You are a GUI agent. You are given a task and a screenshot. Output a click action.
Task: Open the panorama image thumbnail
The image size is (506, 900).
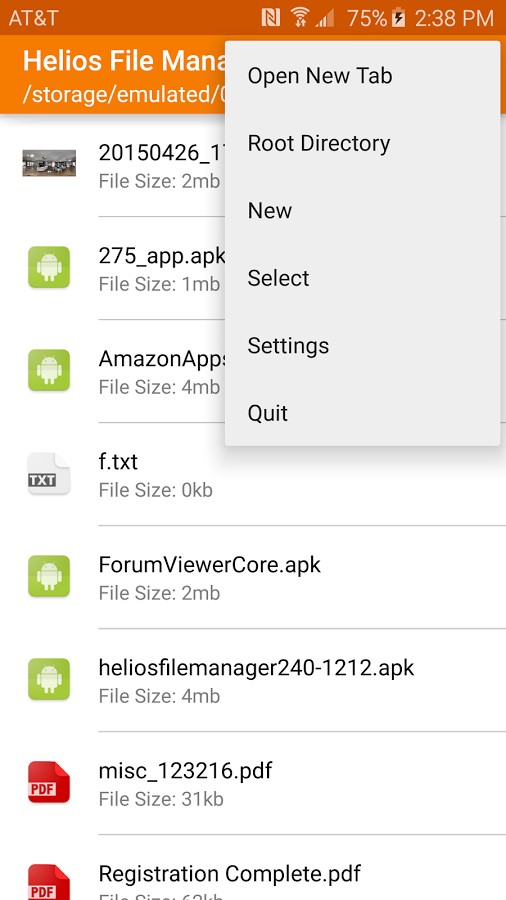49,163
